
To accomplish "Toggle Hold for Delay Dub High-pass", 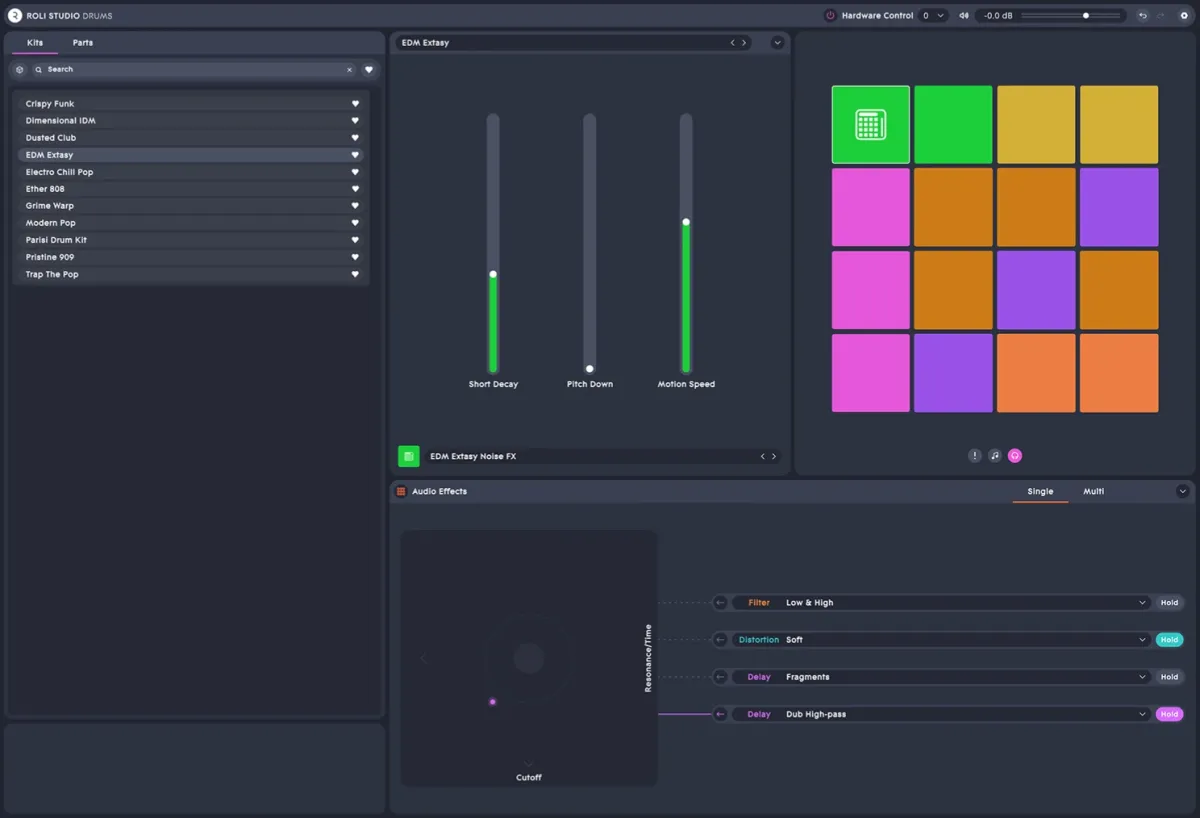I will click(x=1169, y=714).
